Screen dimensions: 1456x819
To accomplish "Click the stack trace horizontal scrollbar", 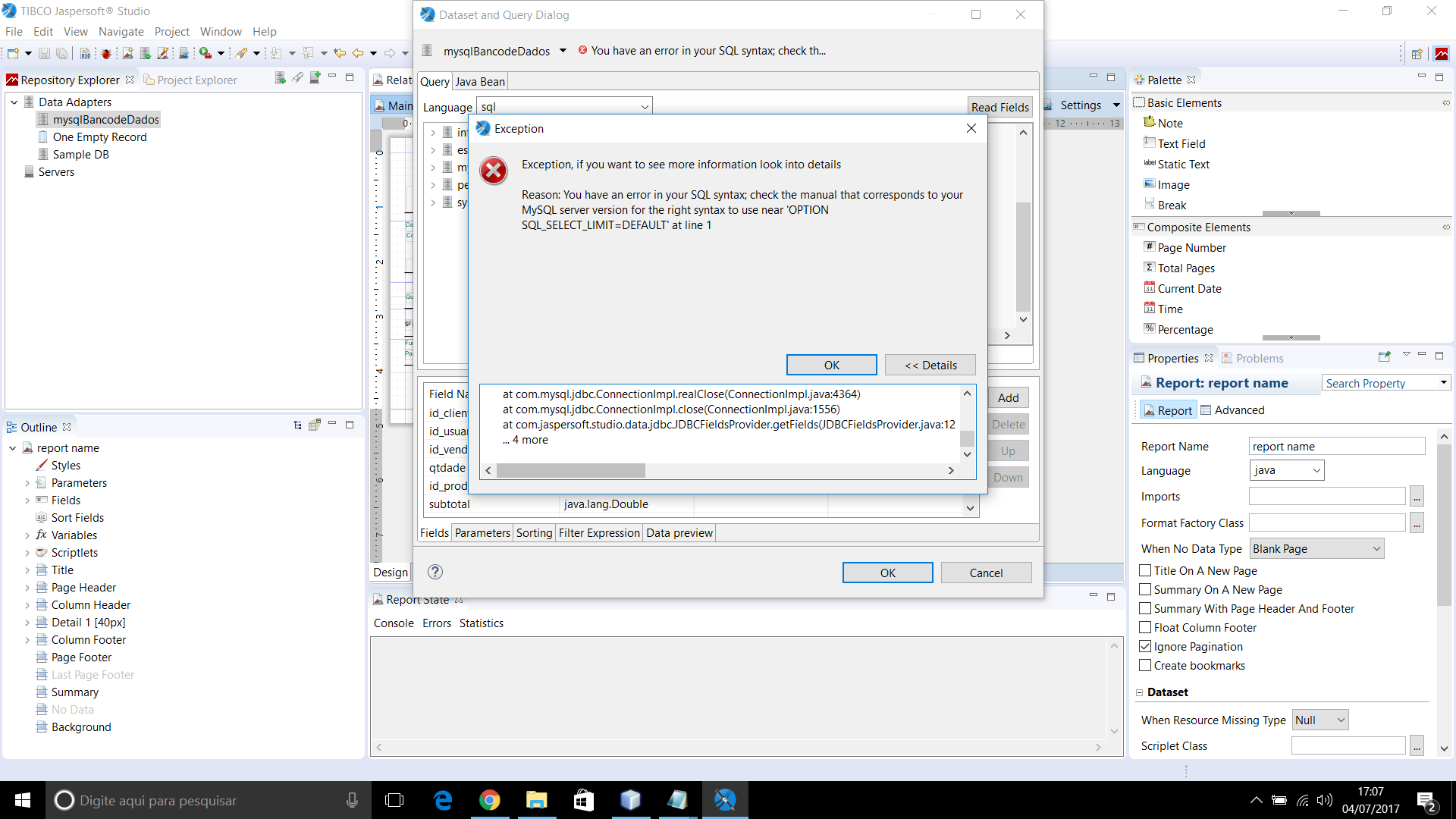I will (x=570, y=471).
